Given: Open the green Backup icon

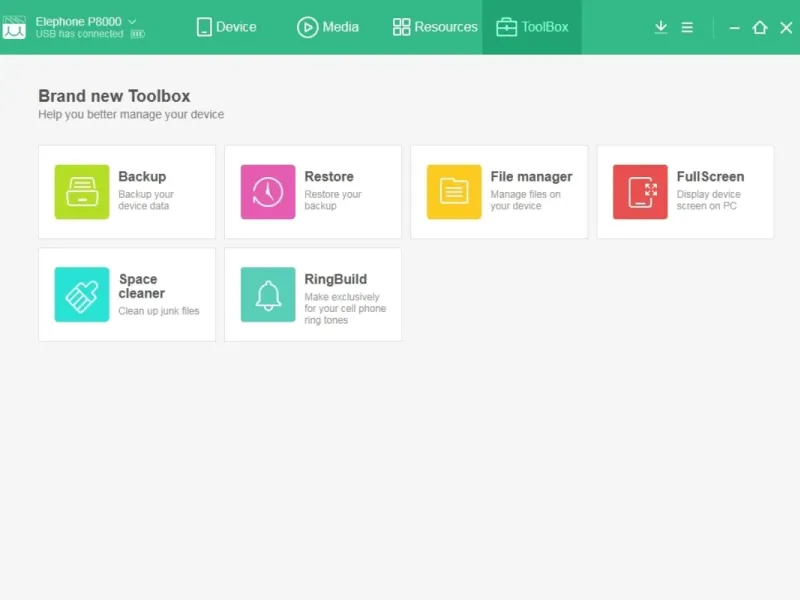Looking at the screenshot, I should 82,192.
